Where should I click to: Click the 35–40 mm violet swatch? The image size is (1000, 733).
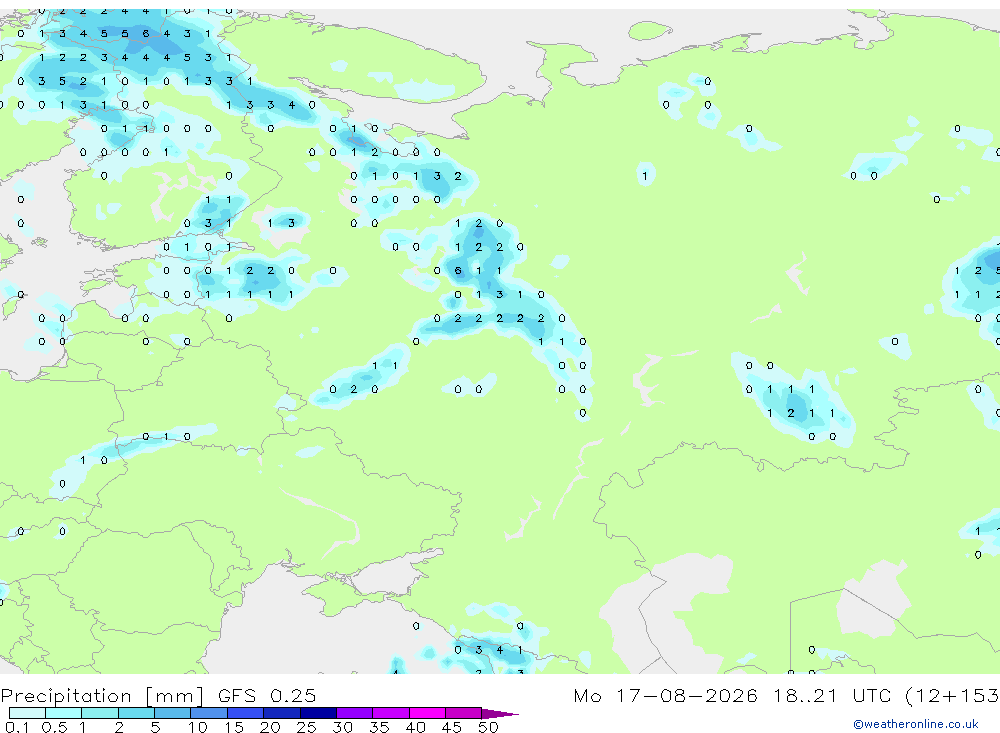[390, 713]
